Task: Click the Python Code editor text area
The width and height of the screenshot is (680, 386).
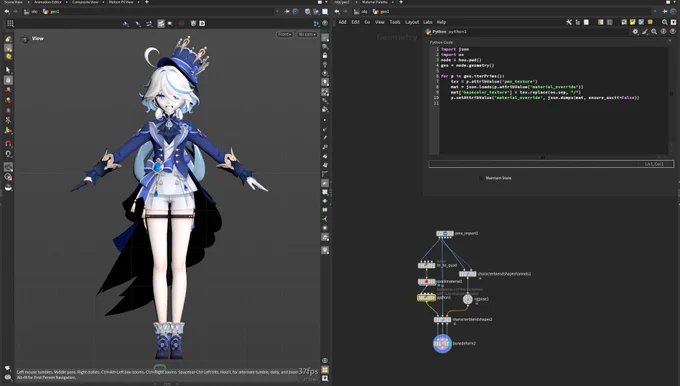Action: pos(554,101)
